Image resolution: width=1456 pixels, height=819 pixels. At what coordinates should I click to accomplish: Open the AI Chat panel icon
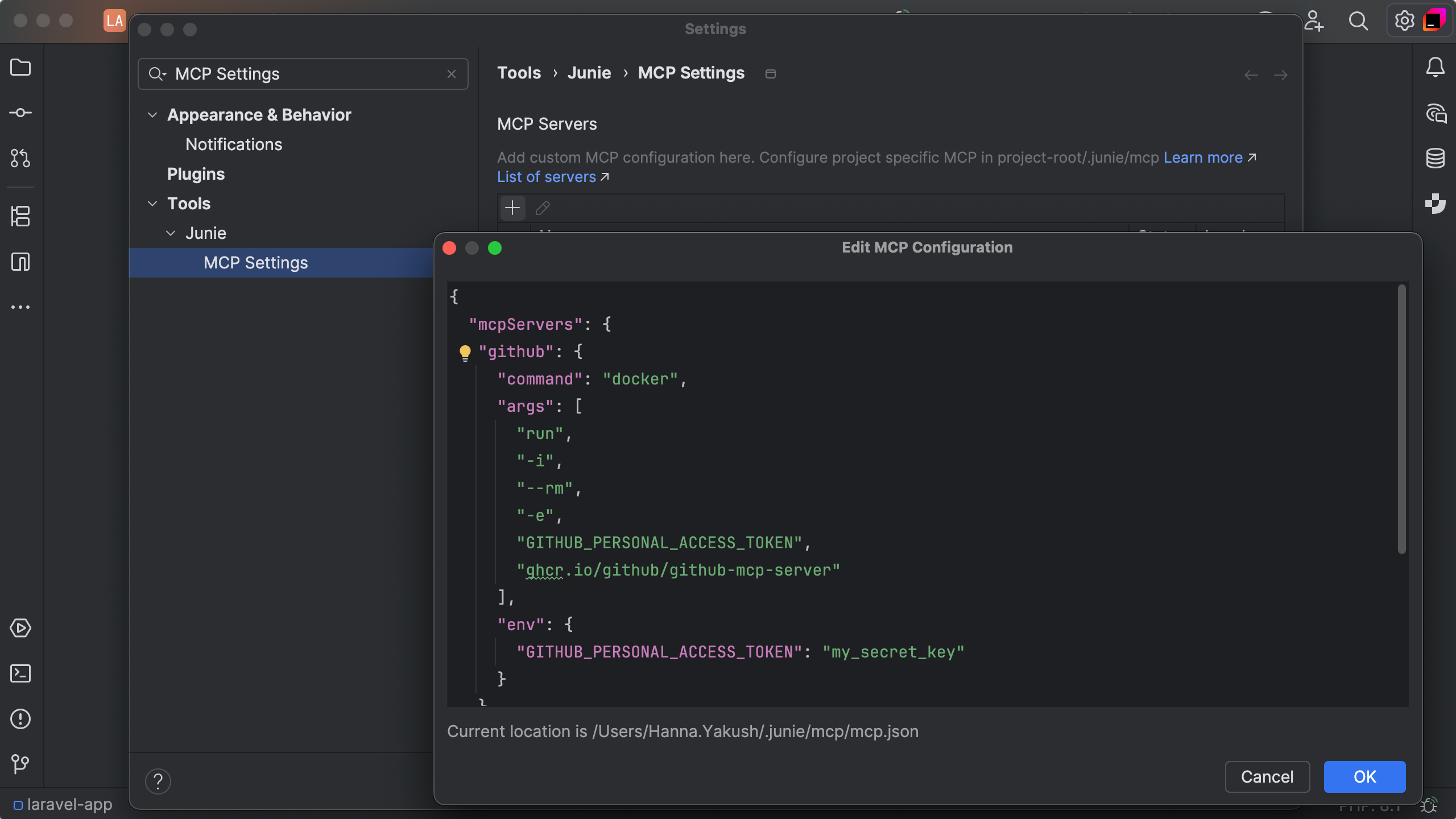[1436, 113]
